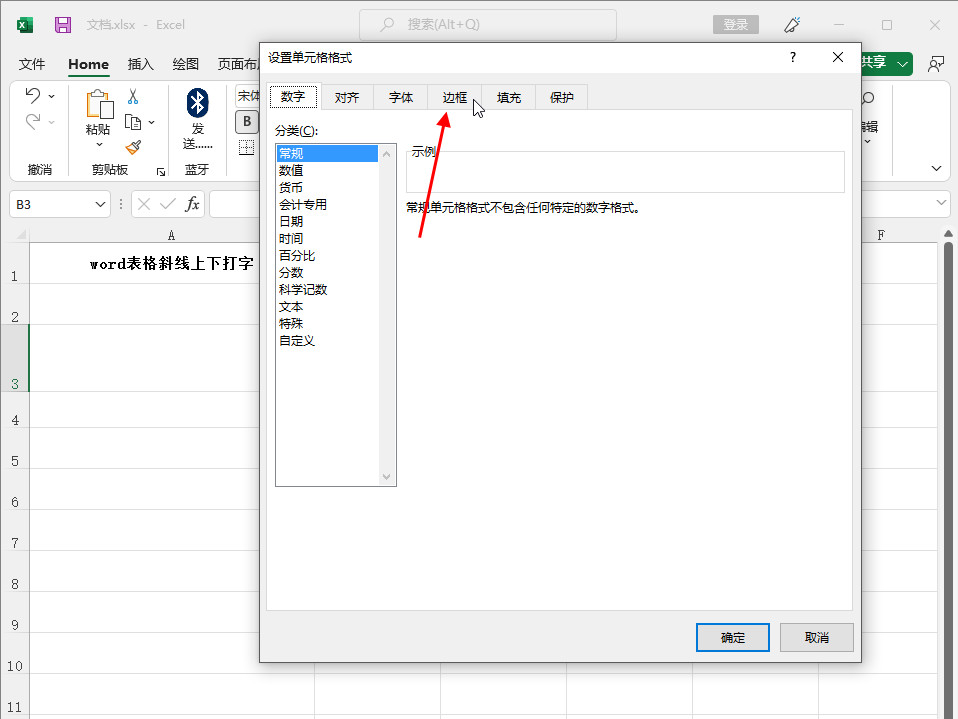Select 特殊 in the category list
The height and width of the screenshot is (719, 958).
point(327,324)
